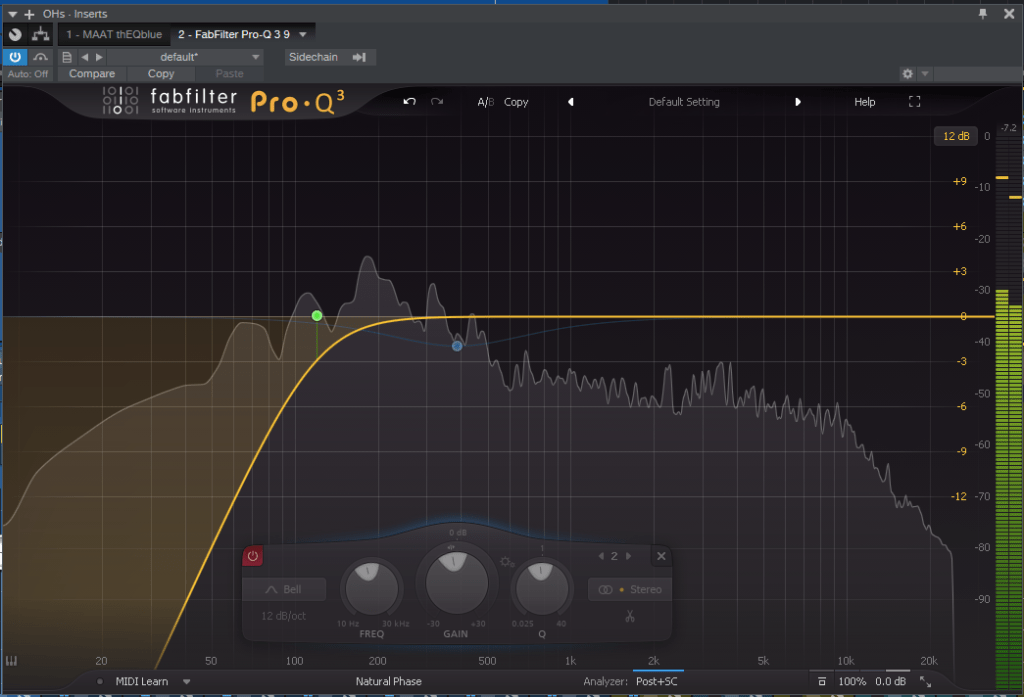Select the green EQ band node

(317, 316)
